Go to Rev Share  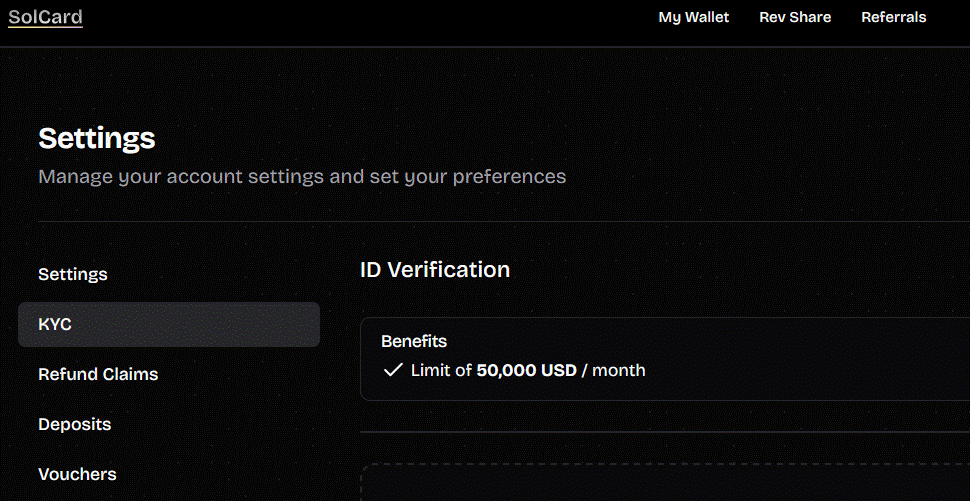[795, 17]
